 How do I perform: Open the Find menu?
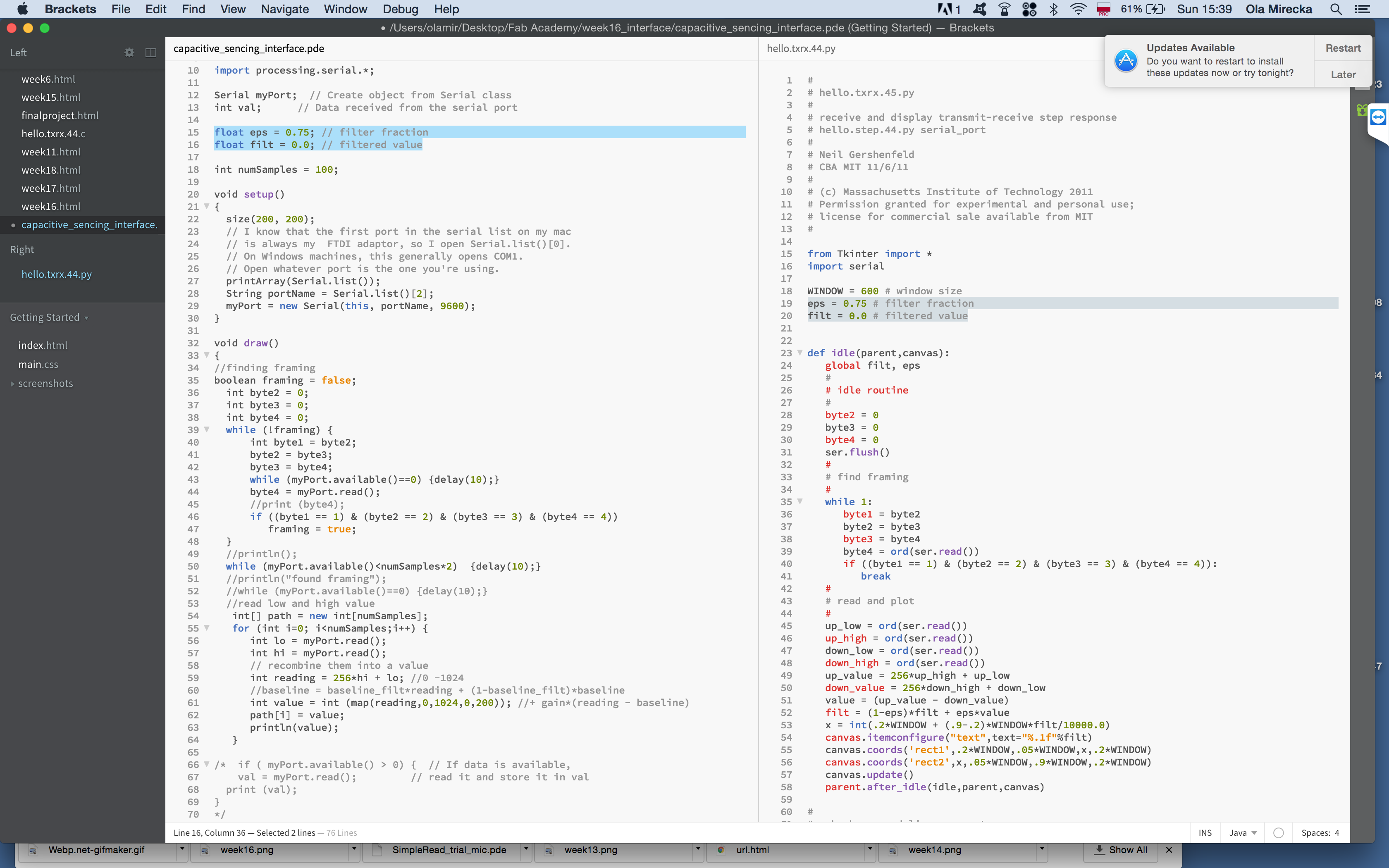point(193,9)
